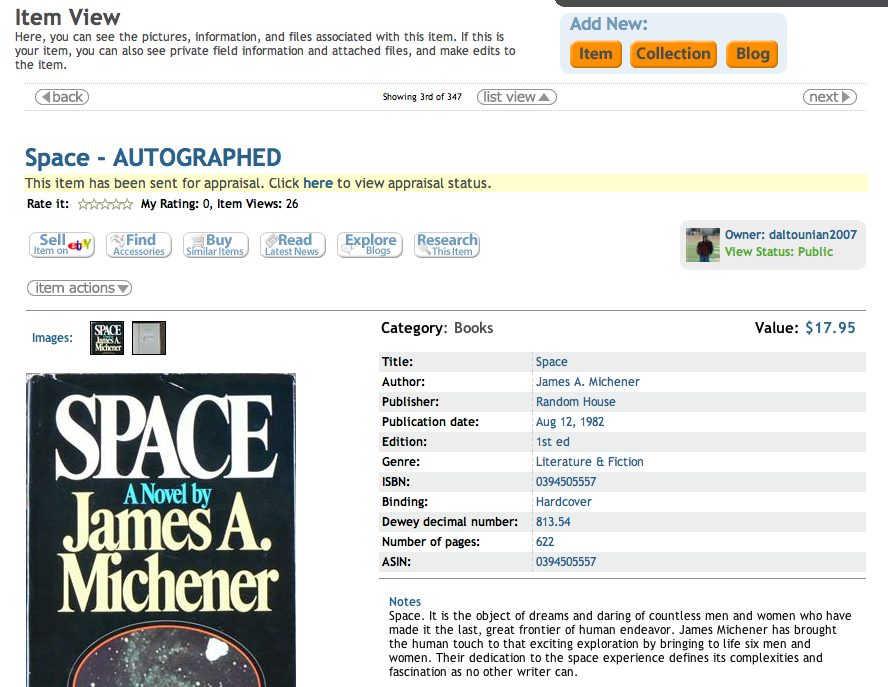This screenshot has height=687, width=888.
Task: Open the list view dropdown
Action: 516,97
